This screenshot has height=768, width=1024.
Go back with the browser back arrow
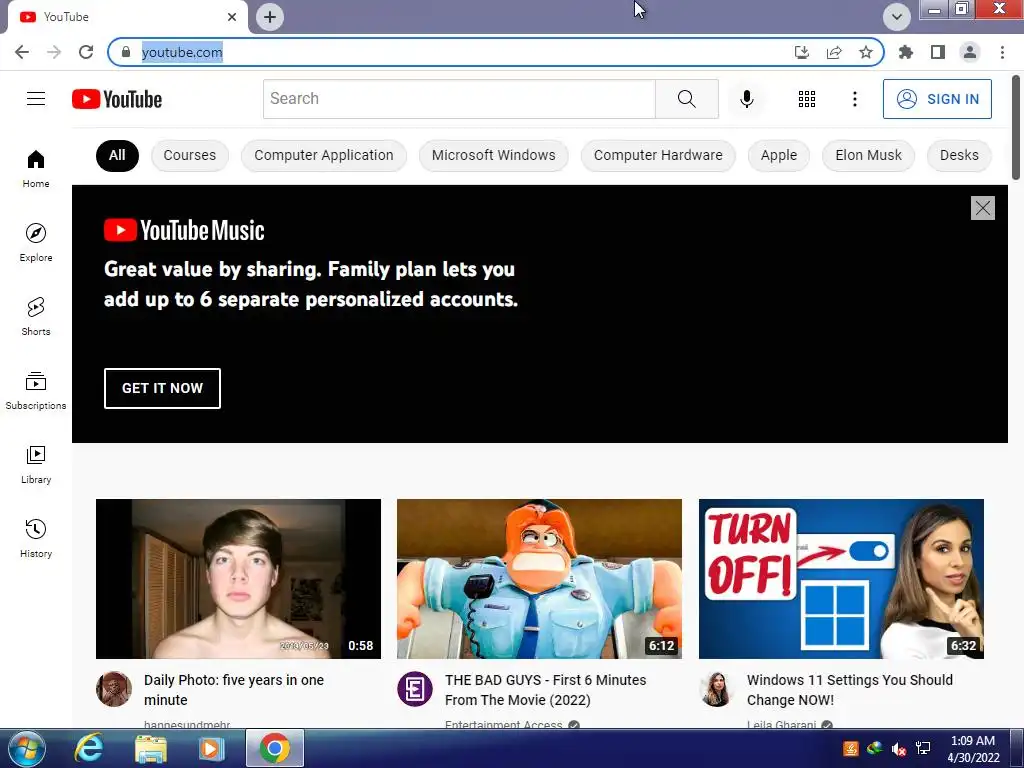pyautogui.click(x=22, y=52)
